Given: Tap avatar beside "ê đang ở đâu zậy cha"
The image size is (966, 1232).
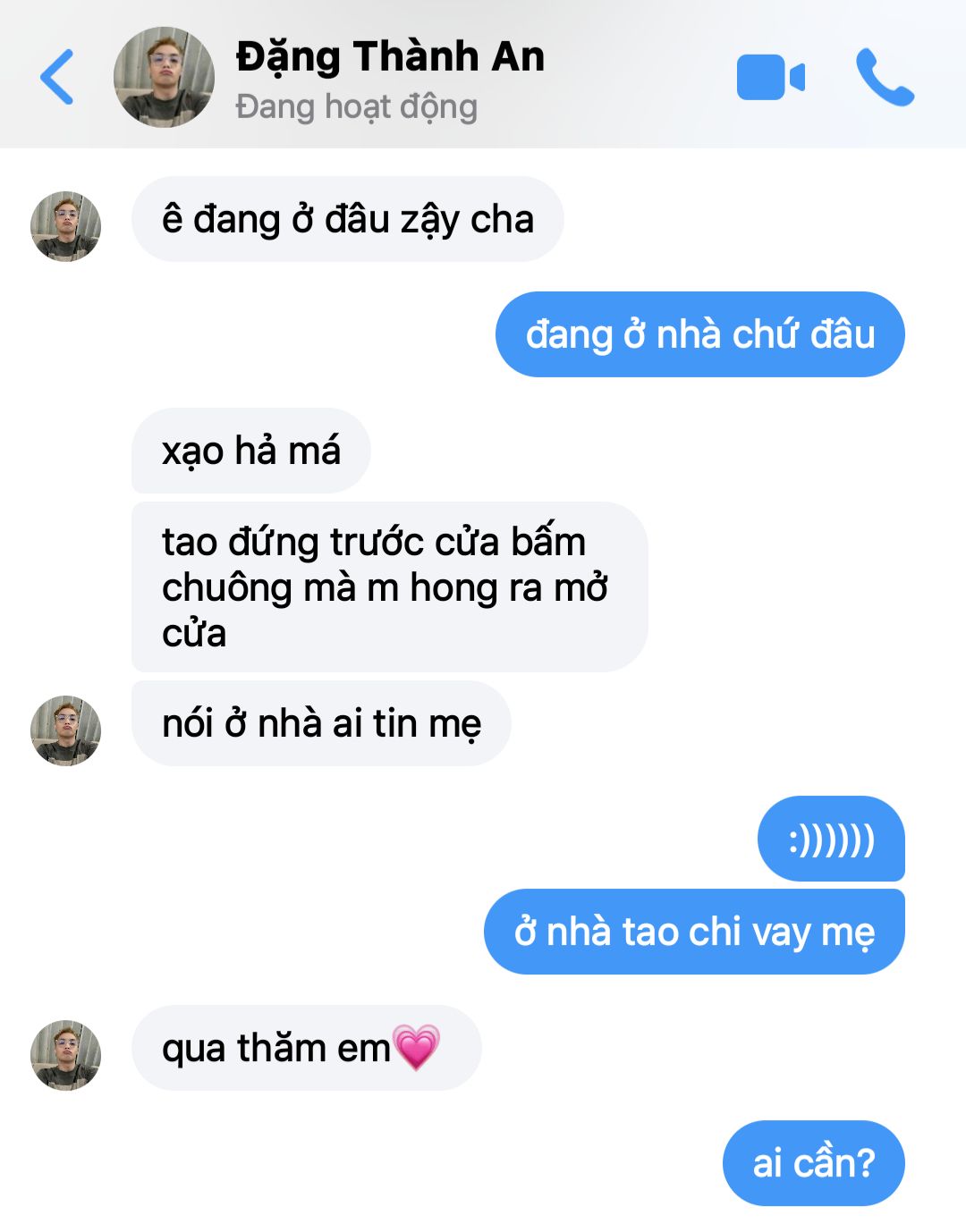Looking at the screenshot, I should click(65, 226).
